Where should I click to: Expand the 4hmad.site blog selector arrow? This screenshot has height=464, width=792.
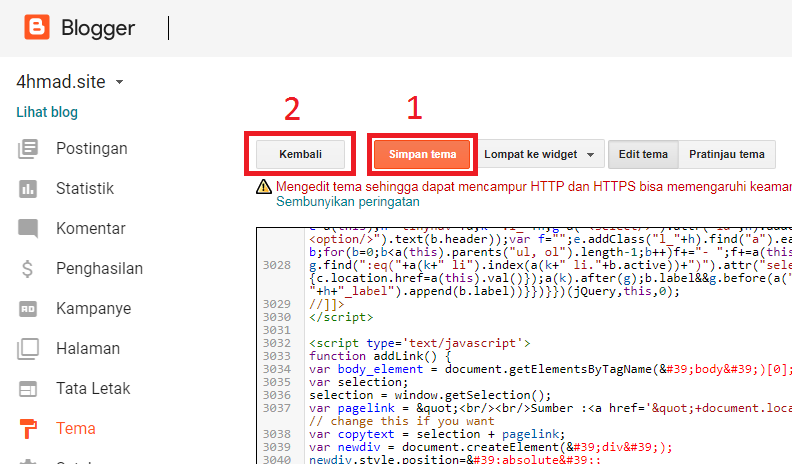click(x=119, y=82)
